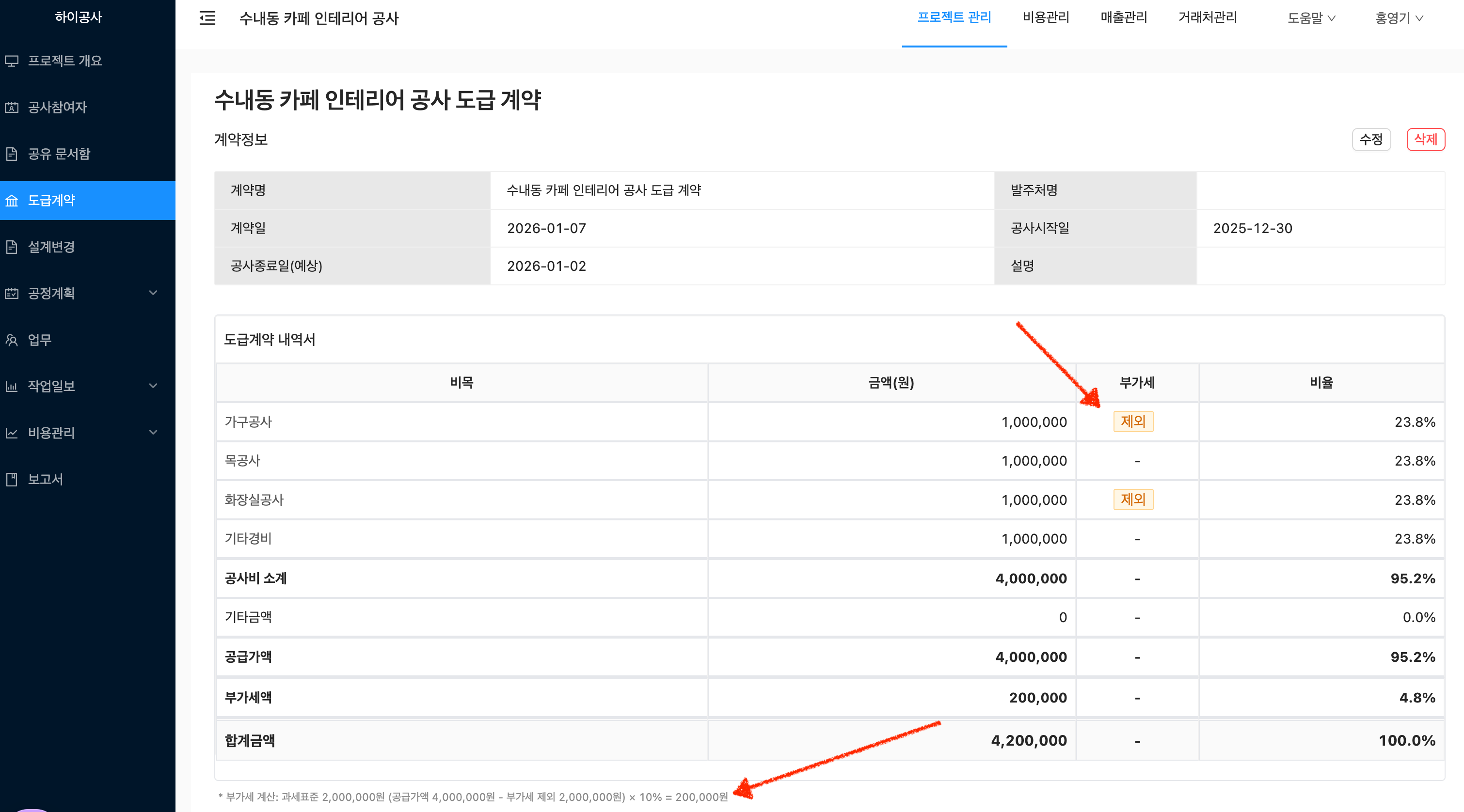Click the 업무 people icon
Image resolution: width=1464 pixels, height=812 pixels.
pos(12,340)
